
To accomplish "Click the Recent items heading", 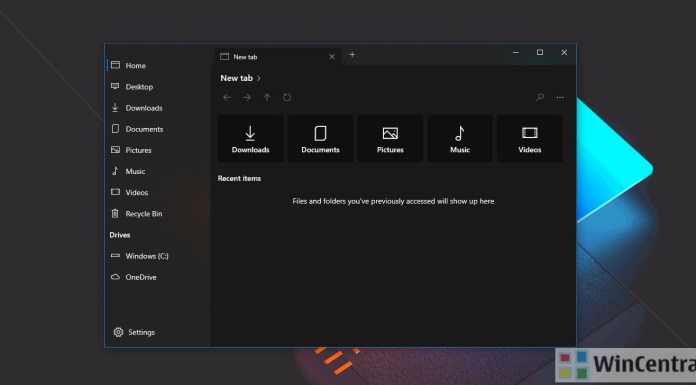I will click(239, 178).
